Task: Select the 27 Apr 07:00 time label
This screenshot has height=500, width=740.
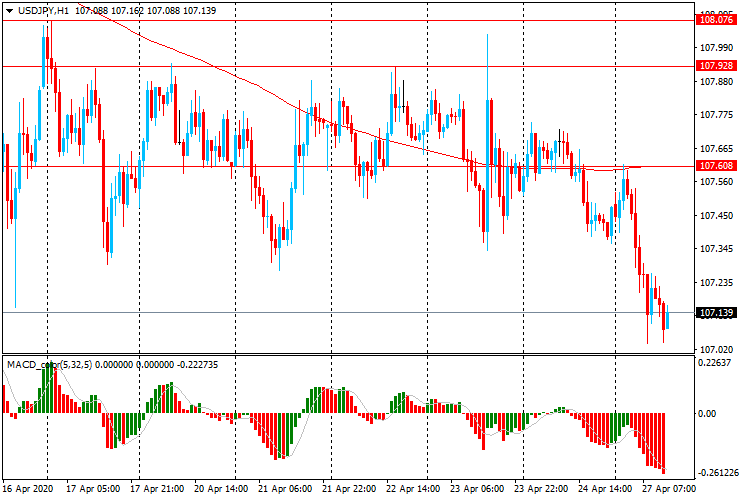Action: coord(668,489)
